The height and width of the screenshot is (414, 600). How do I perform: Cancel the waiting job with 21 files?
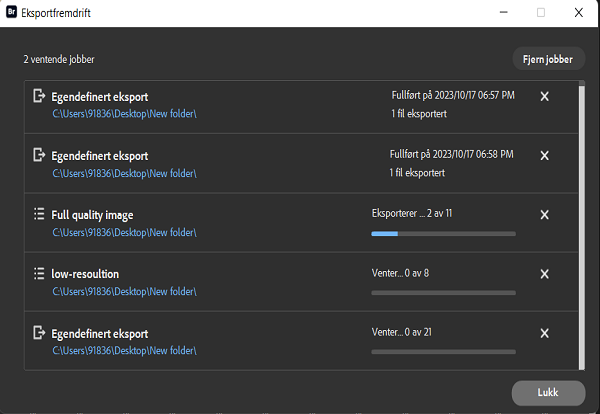[544, 333]
